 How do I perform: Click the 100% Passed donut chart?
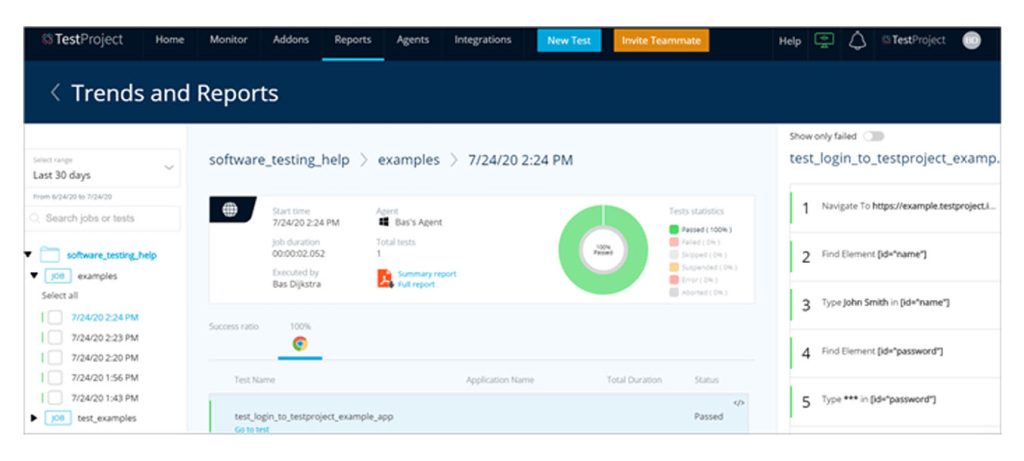point(603,249)
